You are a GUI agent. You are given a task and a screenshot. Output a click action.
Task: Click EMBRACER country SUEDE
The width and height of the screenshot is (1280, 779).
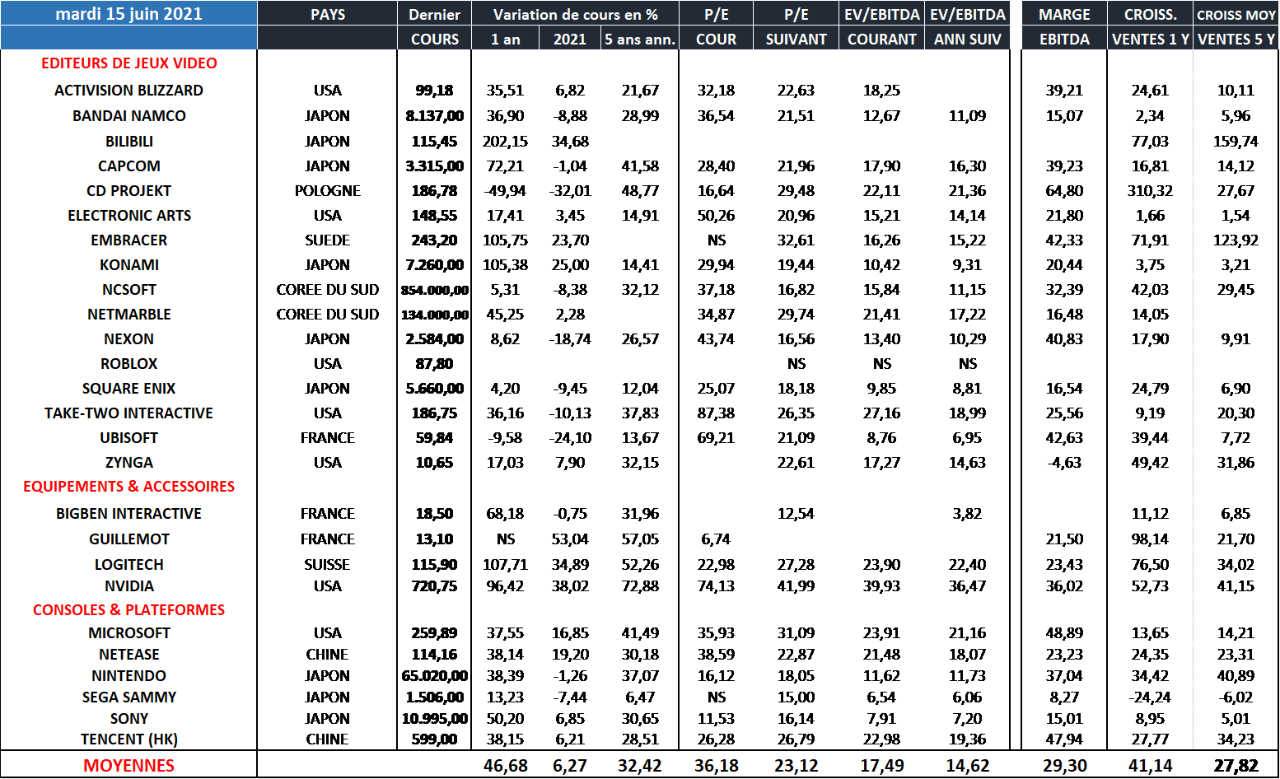point(328,241)
